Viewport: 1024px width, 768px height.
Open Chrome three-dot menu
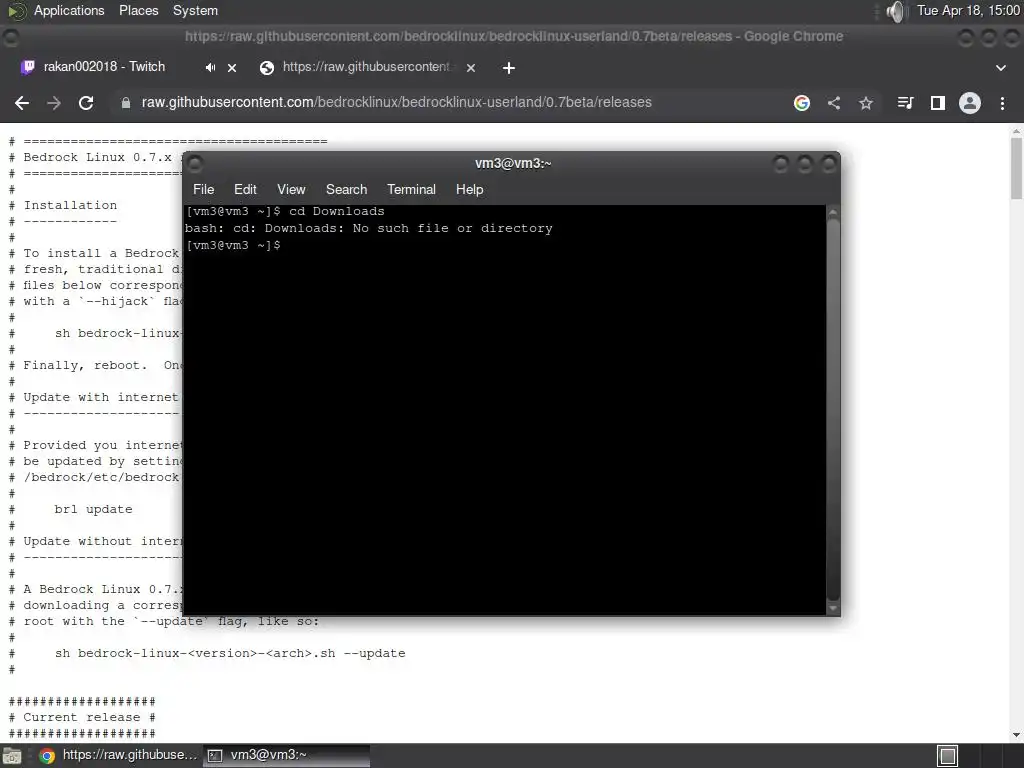coord(1002,103)
